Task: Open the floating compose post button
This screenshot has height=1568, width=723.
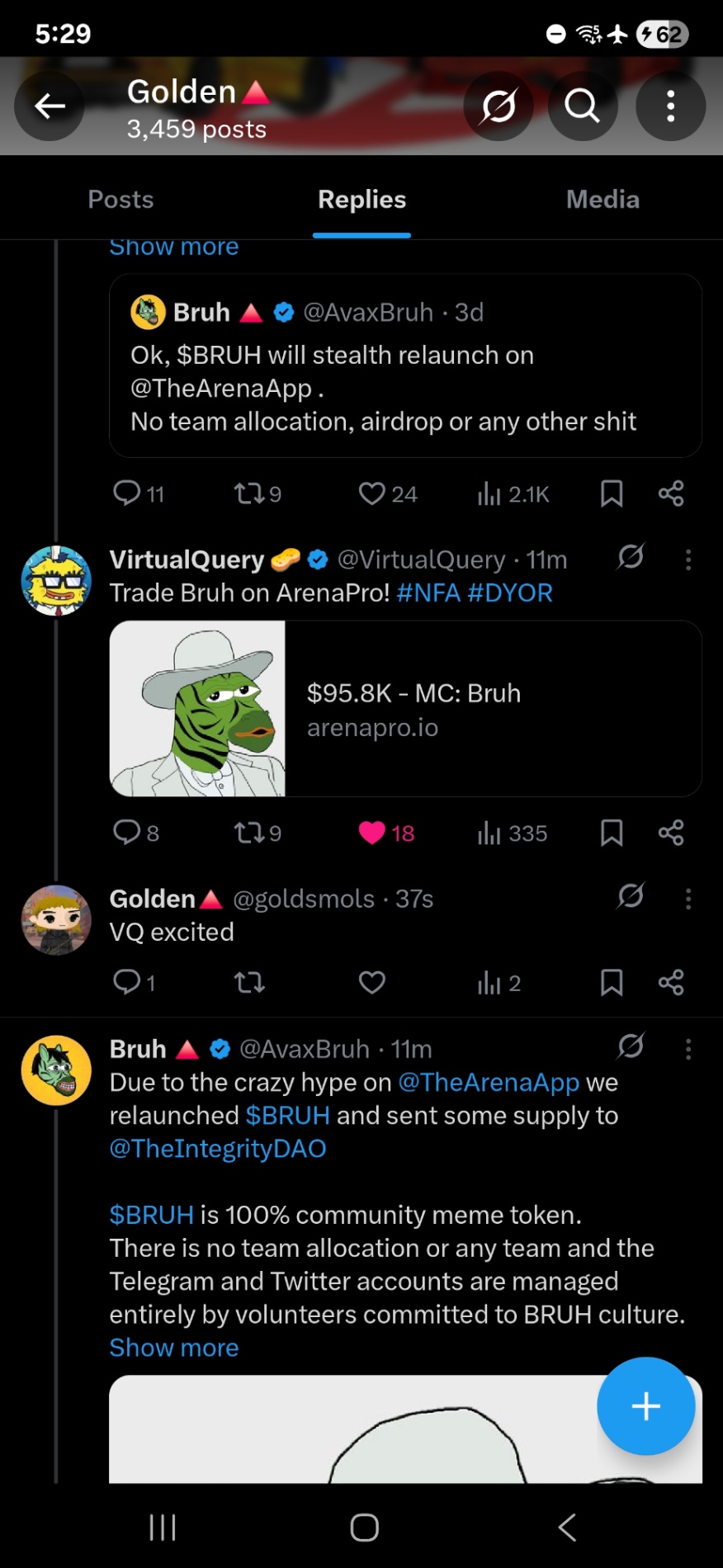Action: coord(645,1405)
